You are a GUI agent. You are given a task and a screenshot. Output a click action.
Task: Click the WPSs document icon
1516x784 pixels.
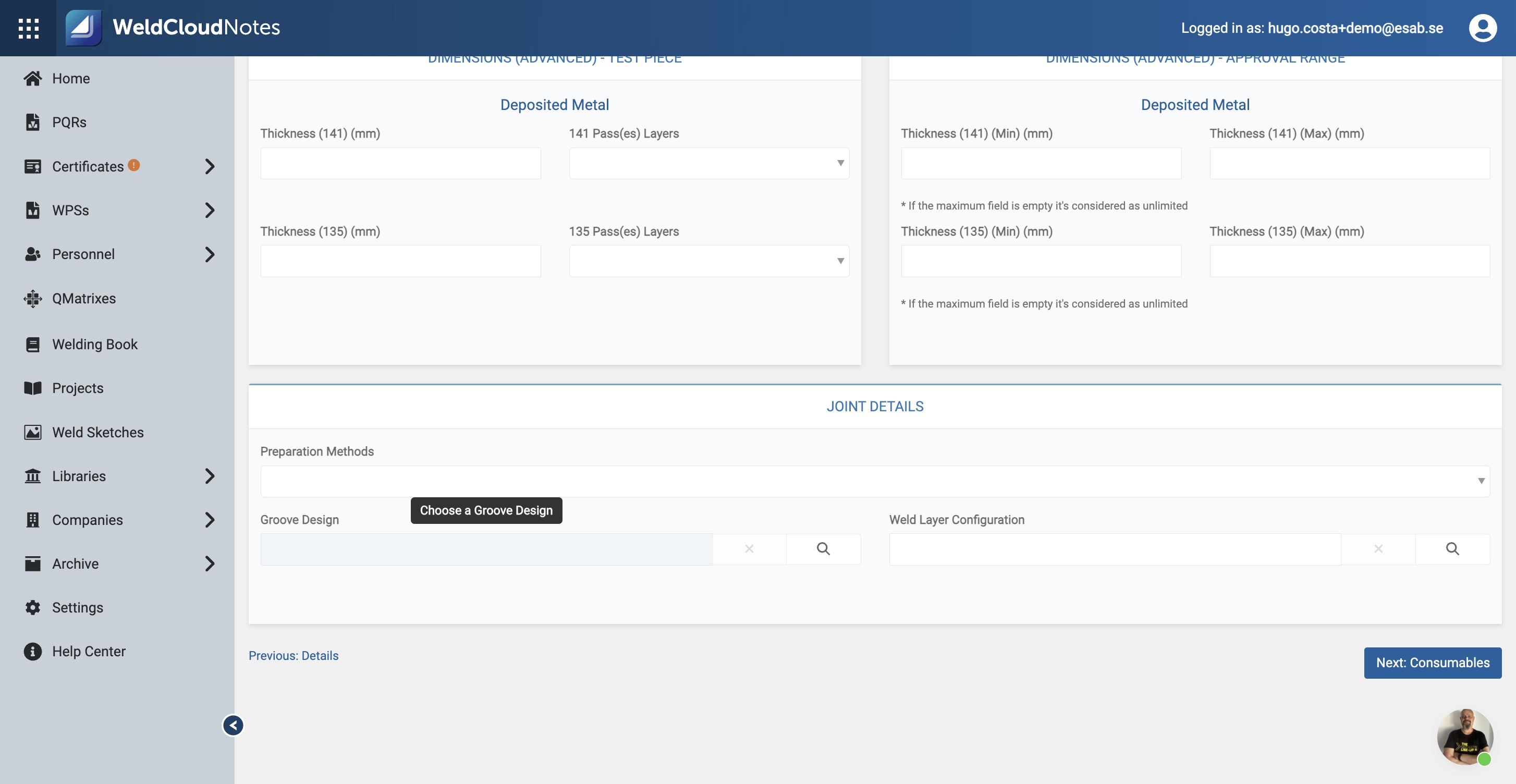[32, 210]
